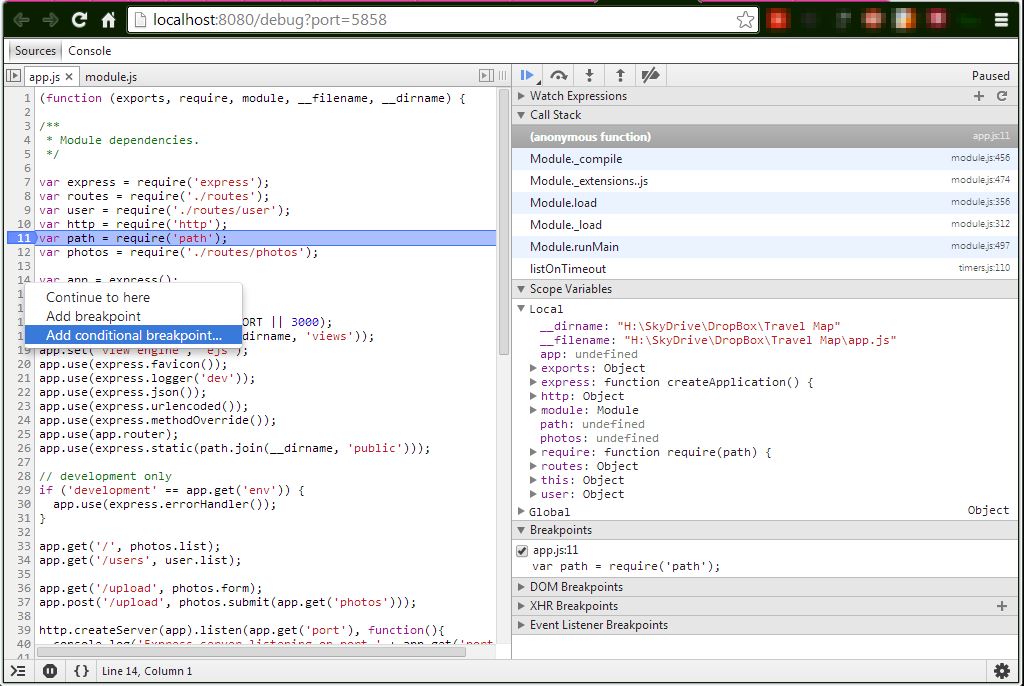This screenshot has height=686, width=1024.
Task: Add a new watch expression
Action: tap(979, 96)
